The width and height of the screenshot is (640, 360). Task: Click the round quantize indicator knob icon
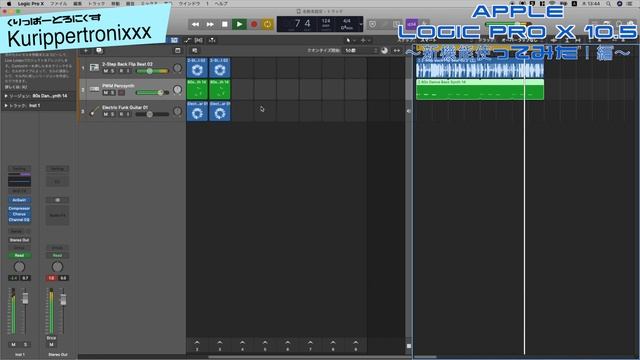(x=384, y=51)
